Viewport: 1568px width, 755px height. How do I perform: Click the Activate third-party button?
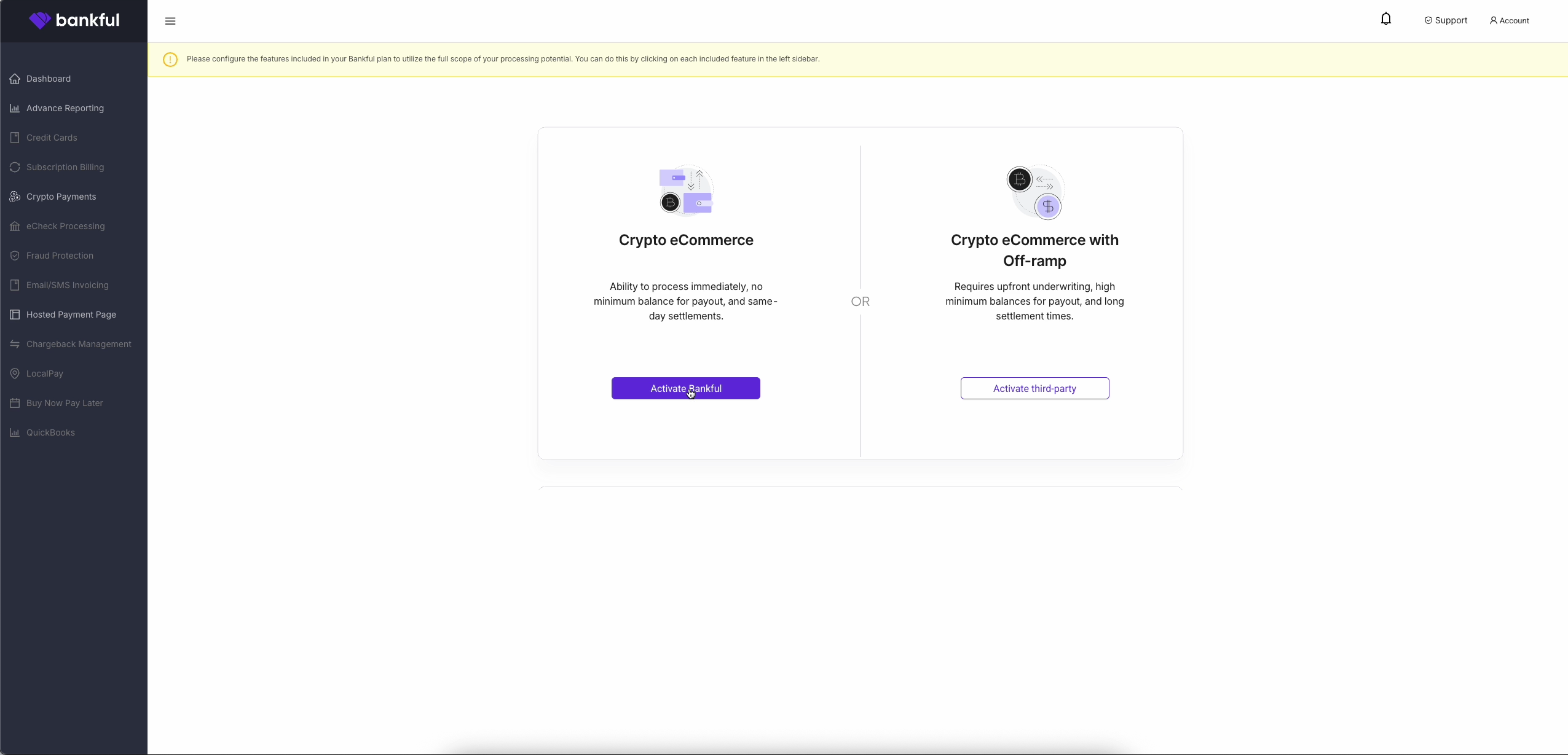1035,388
